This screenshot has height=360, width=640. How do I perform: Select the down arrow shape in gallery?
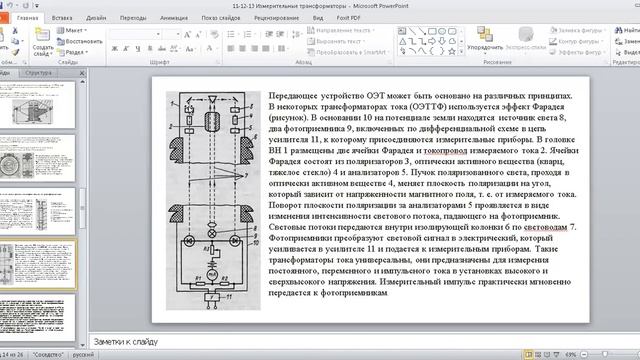442,41
